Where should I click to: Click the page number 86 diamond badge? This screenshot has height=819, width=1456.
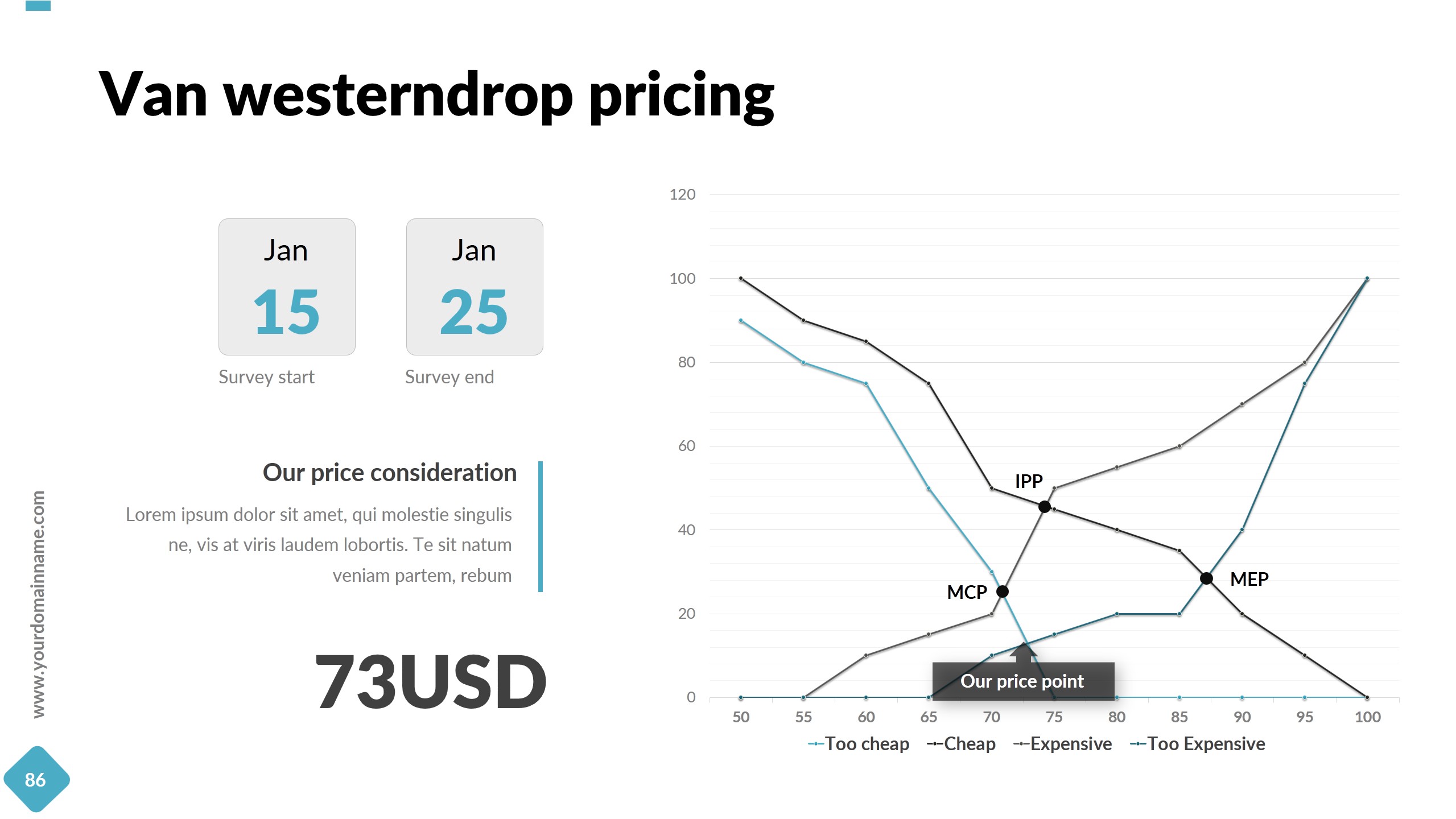(36, 779)
